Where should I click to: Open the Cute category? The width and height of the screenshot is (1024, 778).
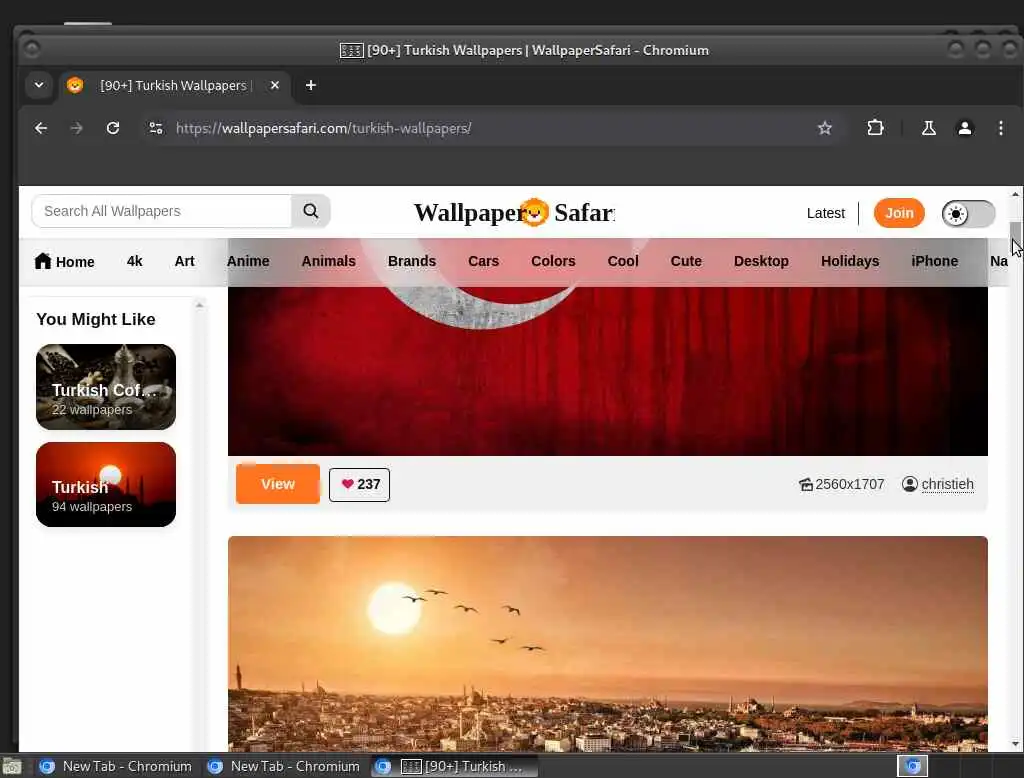tap(686, 261)
